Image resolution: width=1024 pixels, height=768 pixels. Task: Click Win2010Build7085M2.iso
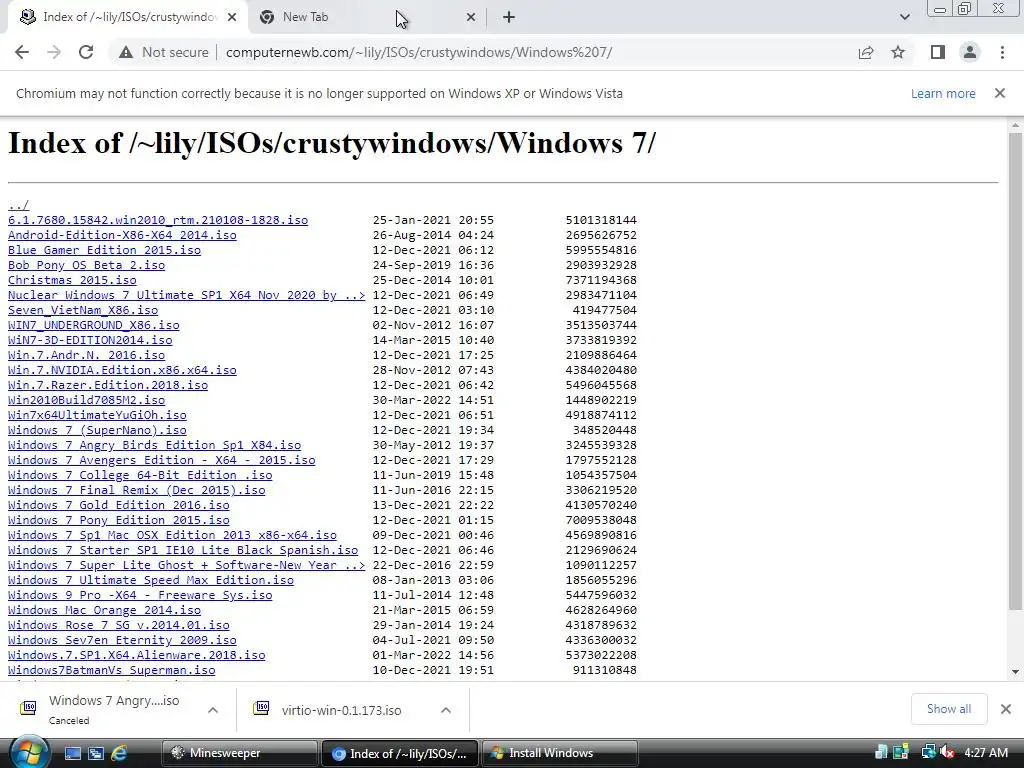coord(86,400)
